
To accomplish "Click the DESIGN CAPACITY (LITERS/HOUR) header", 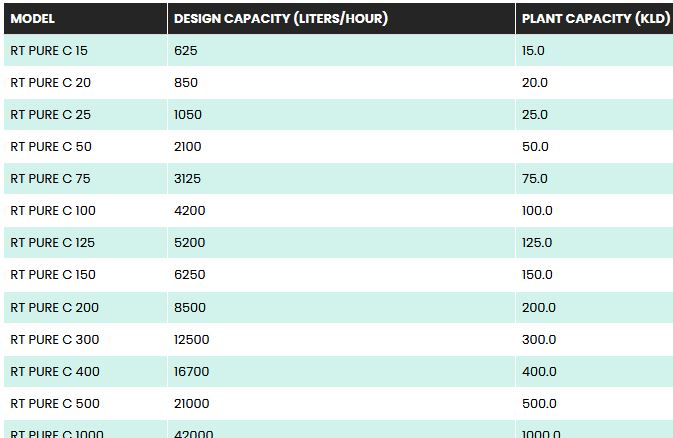I will 281,18.
